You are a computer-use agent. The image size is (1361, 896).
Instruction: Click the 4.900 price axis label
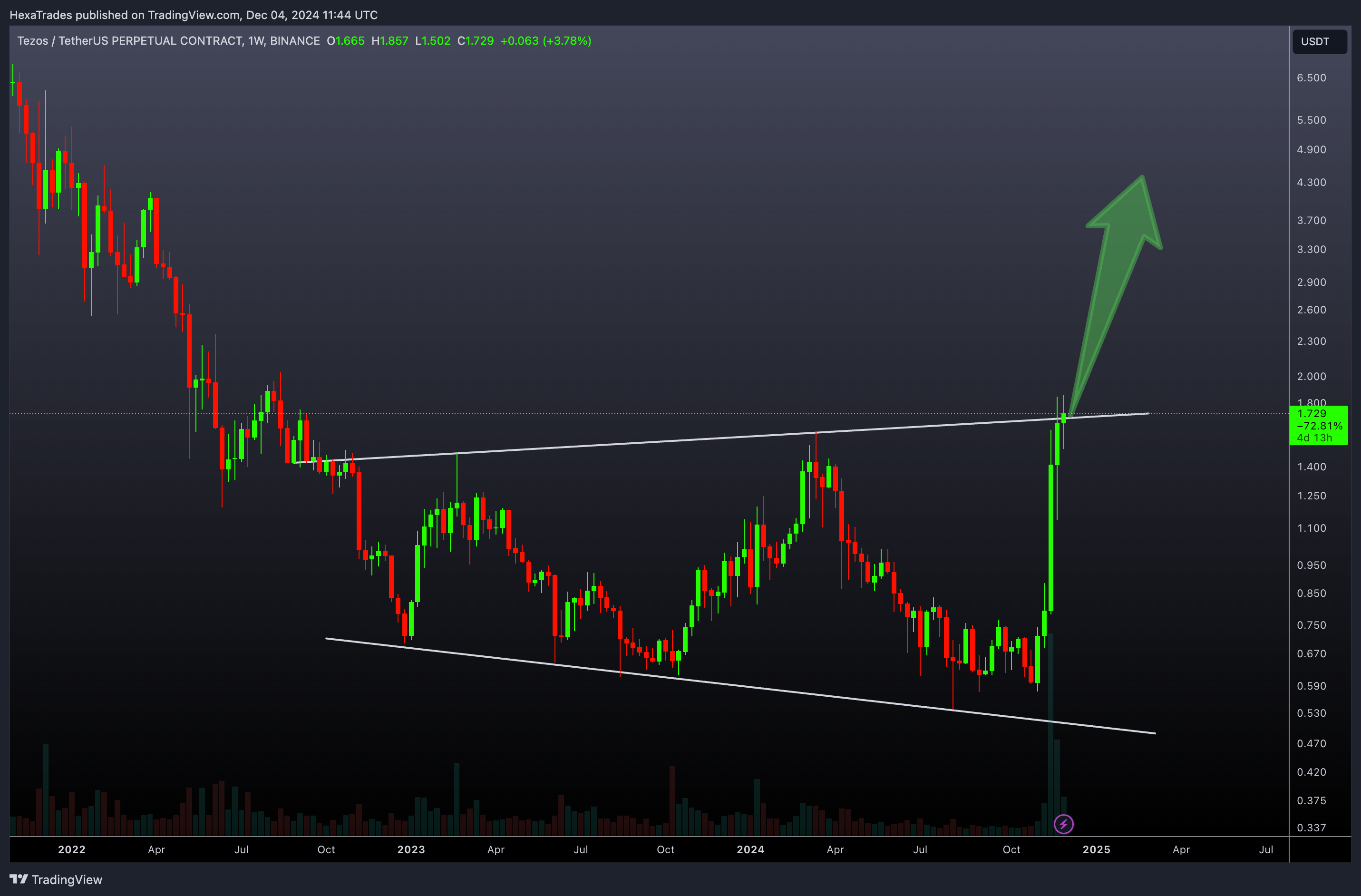(1311, 150)
